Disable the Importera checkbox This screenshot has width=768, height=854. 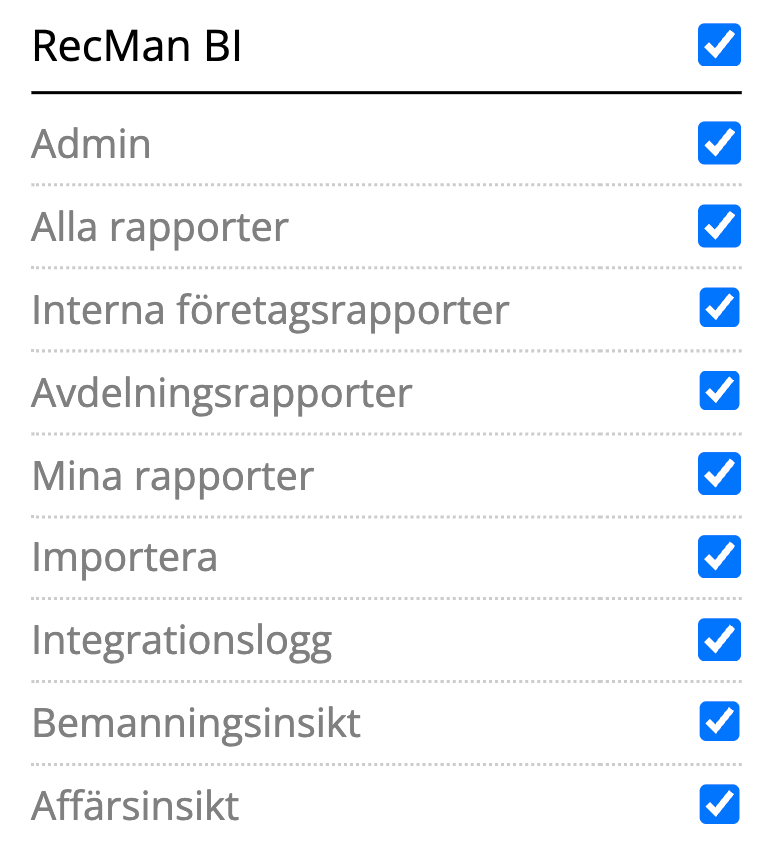[719, 556]
